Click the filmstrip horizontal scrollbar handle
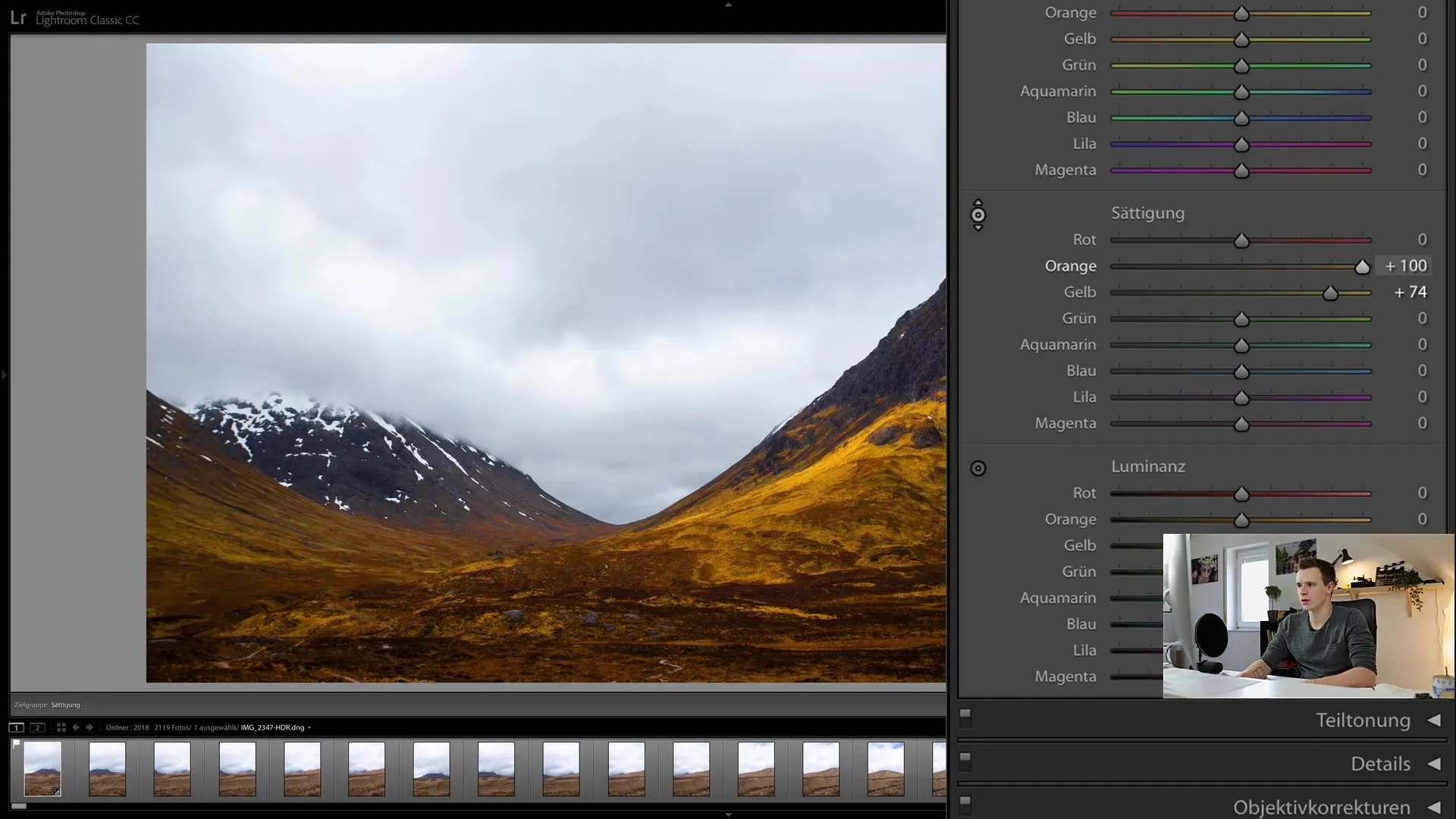 click(x=19, y=806)
